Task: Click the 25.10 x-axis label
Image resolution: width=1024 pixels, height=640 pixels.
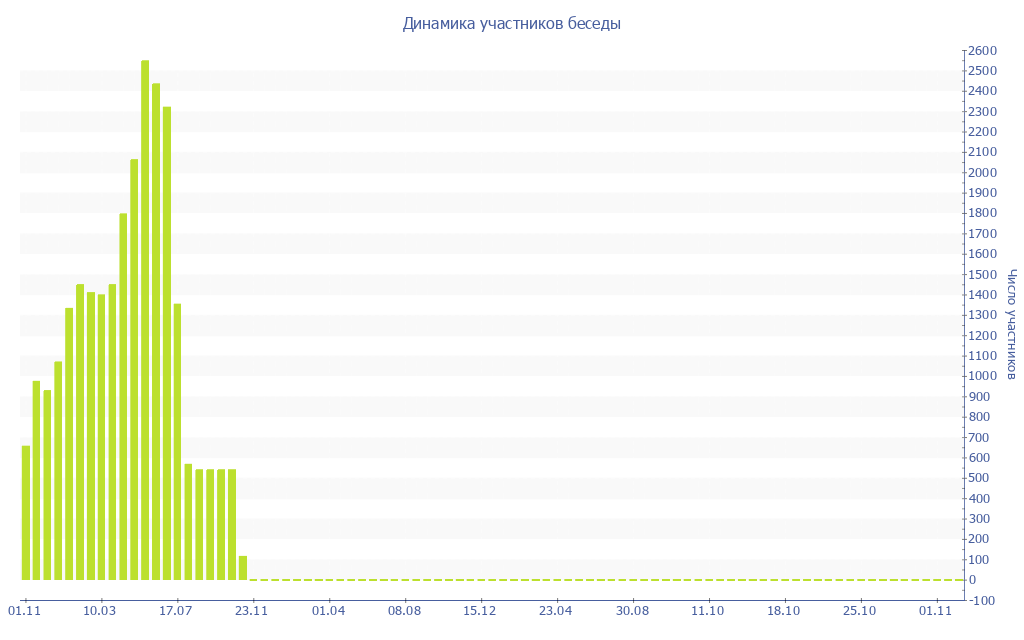Action: [860, 610]
